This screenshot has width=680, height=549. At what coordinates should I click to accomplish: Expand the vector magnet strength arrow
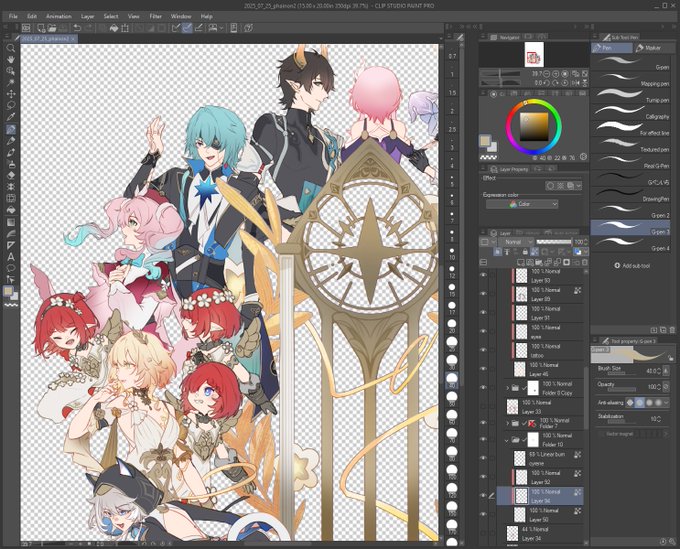(x=667, y=434)
